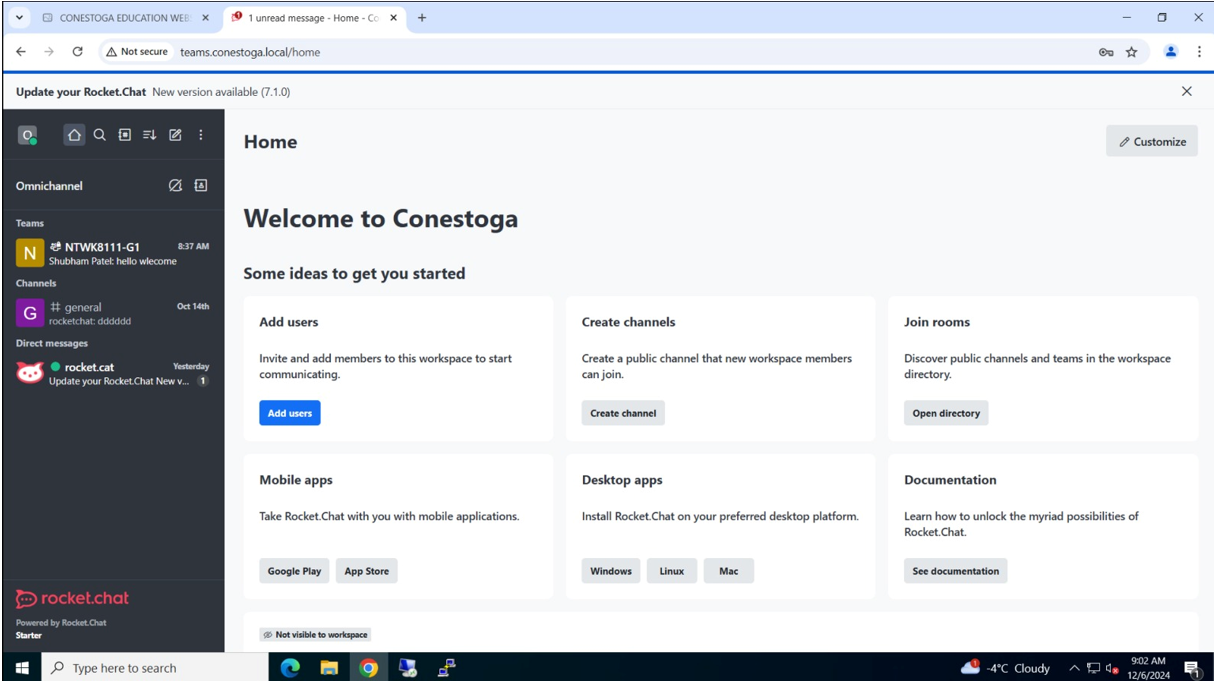This screenshot has height=682, width=1214.
Task: Click the Linux desktop app button
Action: click(x=672, y=571)
